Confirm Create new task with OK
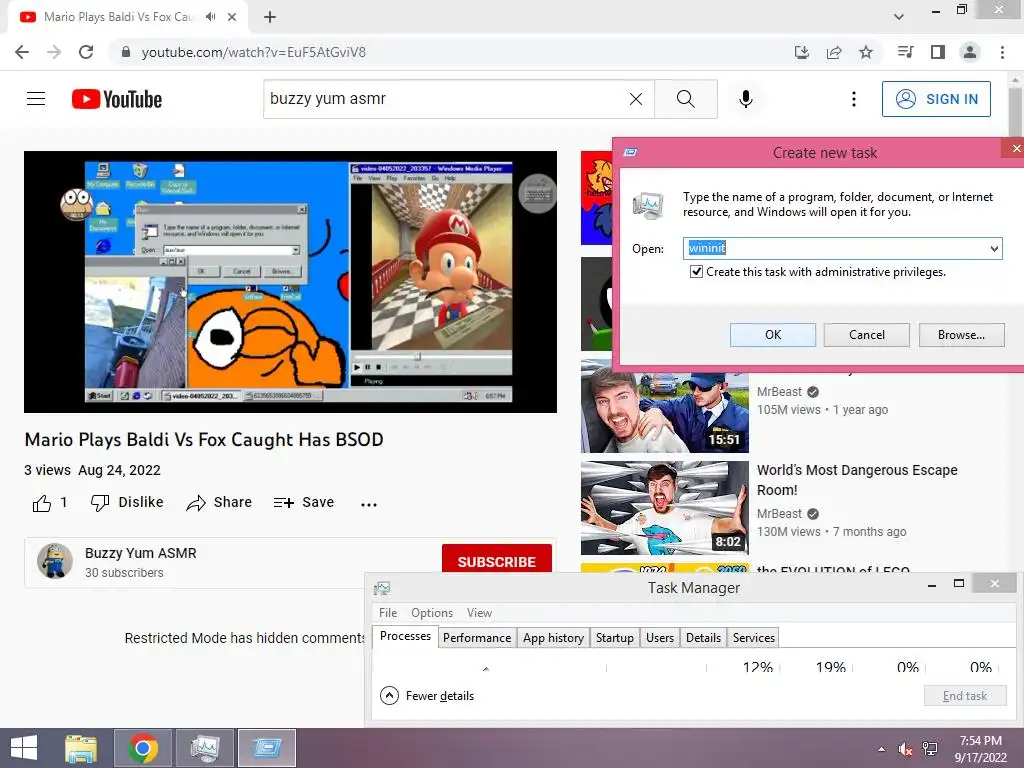This screenshot has height=768, width=1024. 773,334
